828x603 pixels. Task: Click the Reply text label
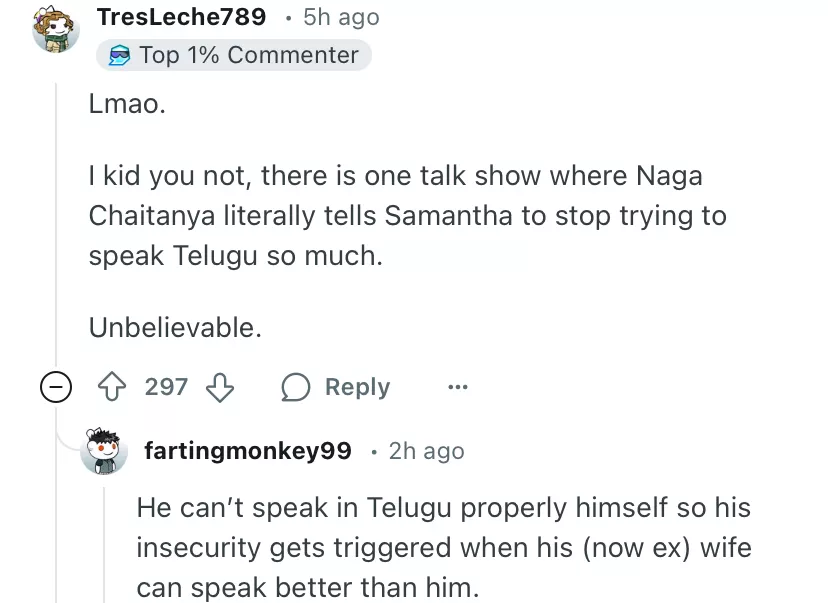tap(357, 387)
